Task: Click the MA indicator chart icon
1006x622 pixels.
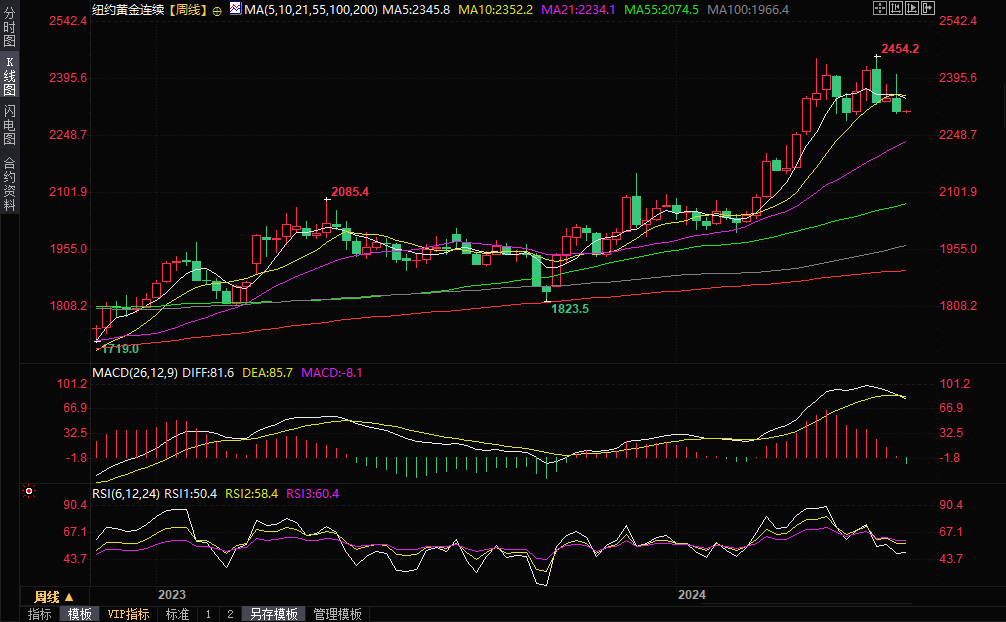Action: [x=234, y=9]
